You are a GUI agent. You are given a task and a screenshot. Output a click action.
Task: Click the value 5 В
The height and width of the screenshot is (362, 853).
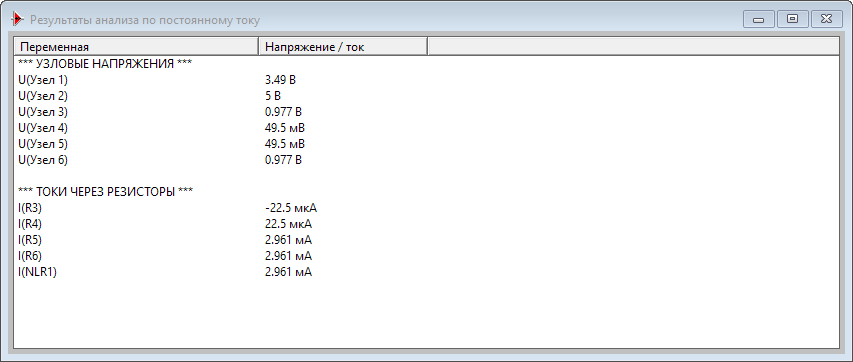[x=273, y=96]
